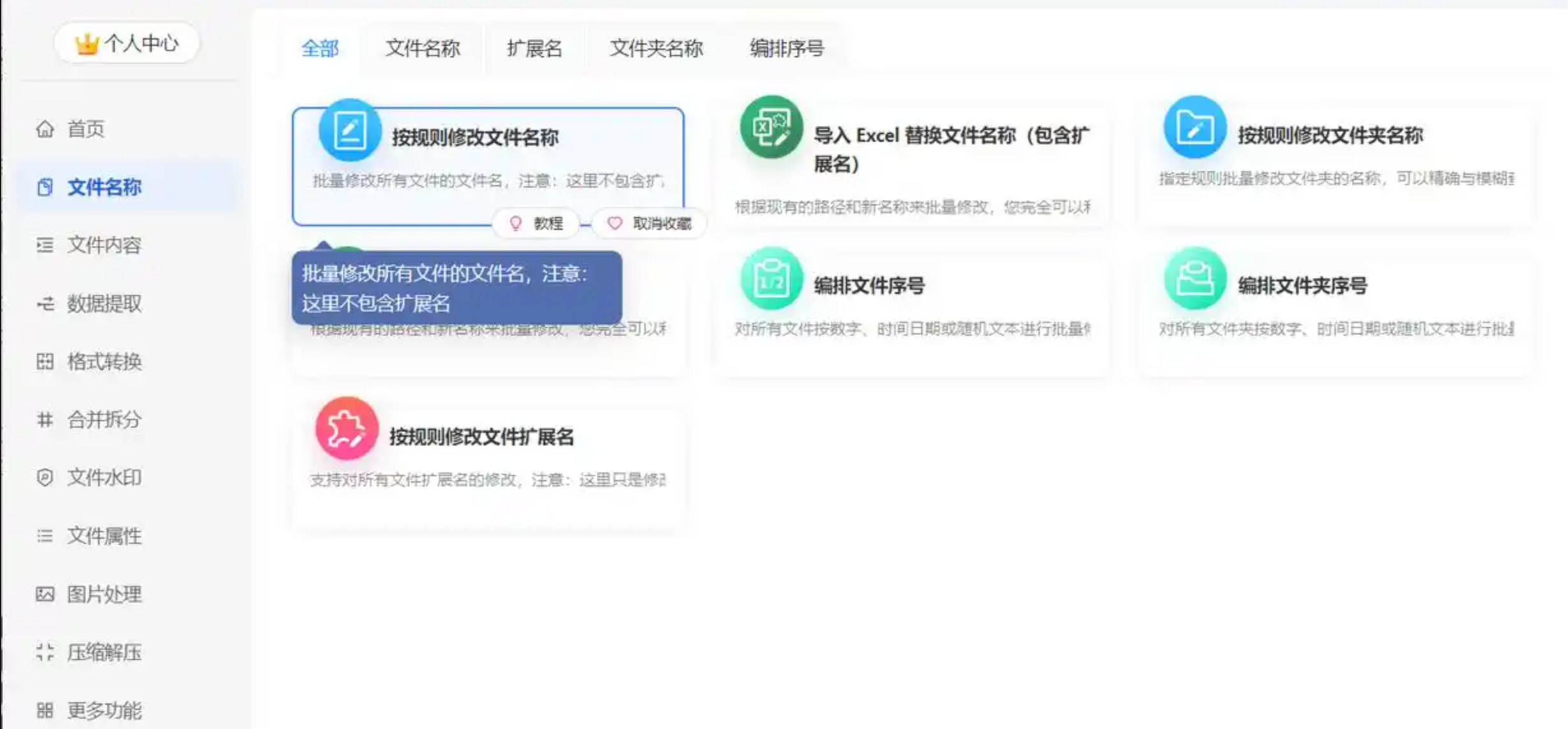Click the 文件属性 list icon

45,536
